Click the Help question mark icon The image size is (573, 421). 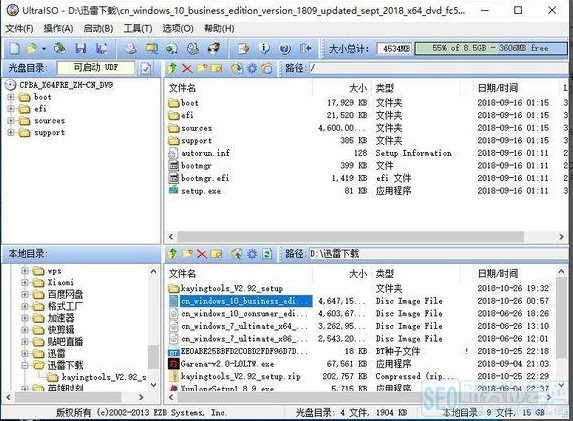click(285, 48)
